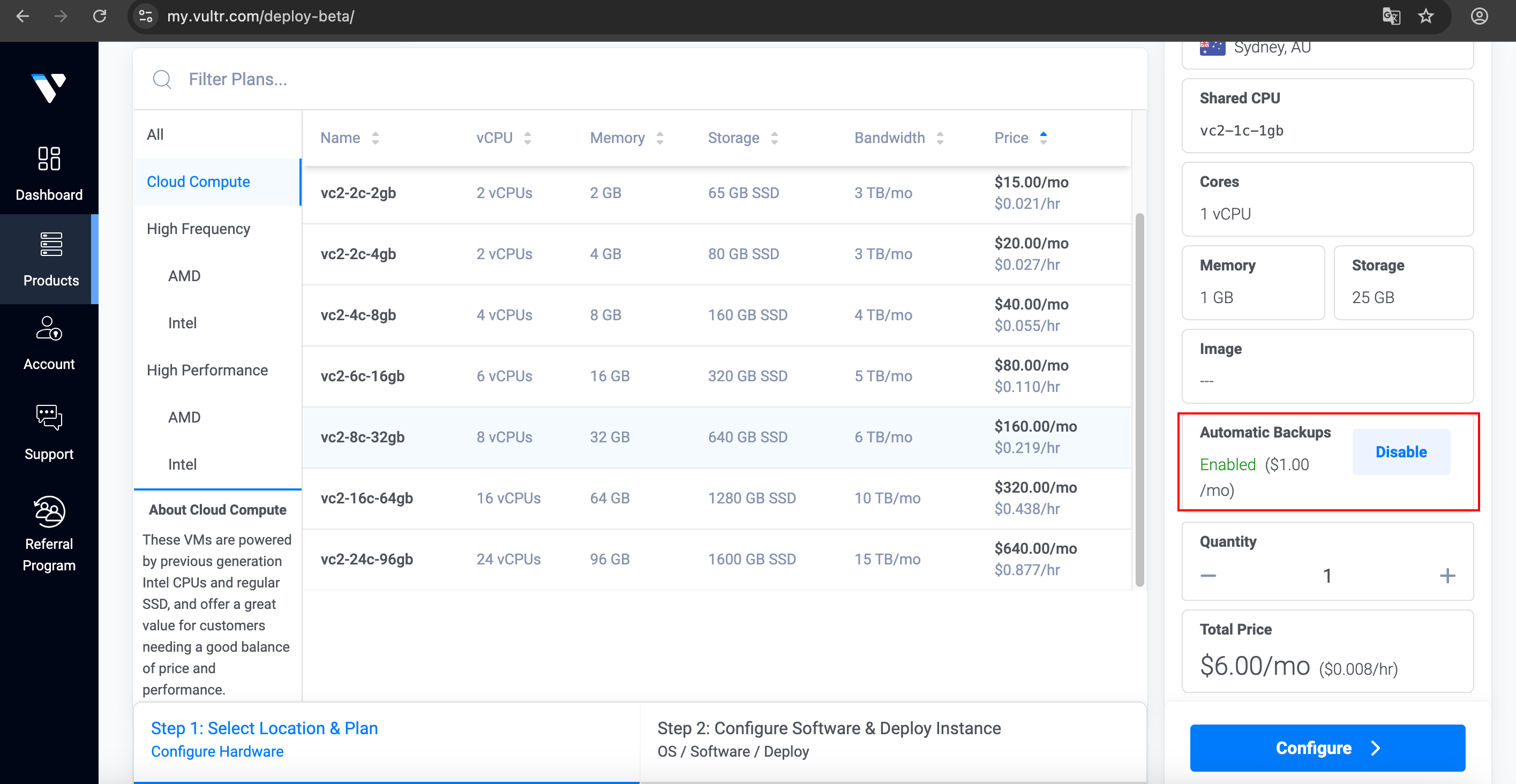Disable Automatic Backups
Screen dimensions: 1516x784
click(x=1401, y=451)
